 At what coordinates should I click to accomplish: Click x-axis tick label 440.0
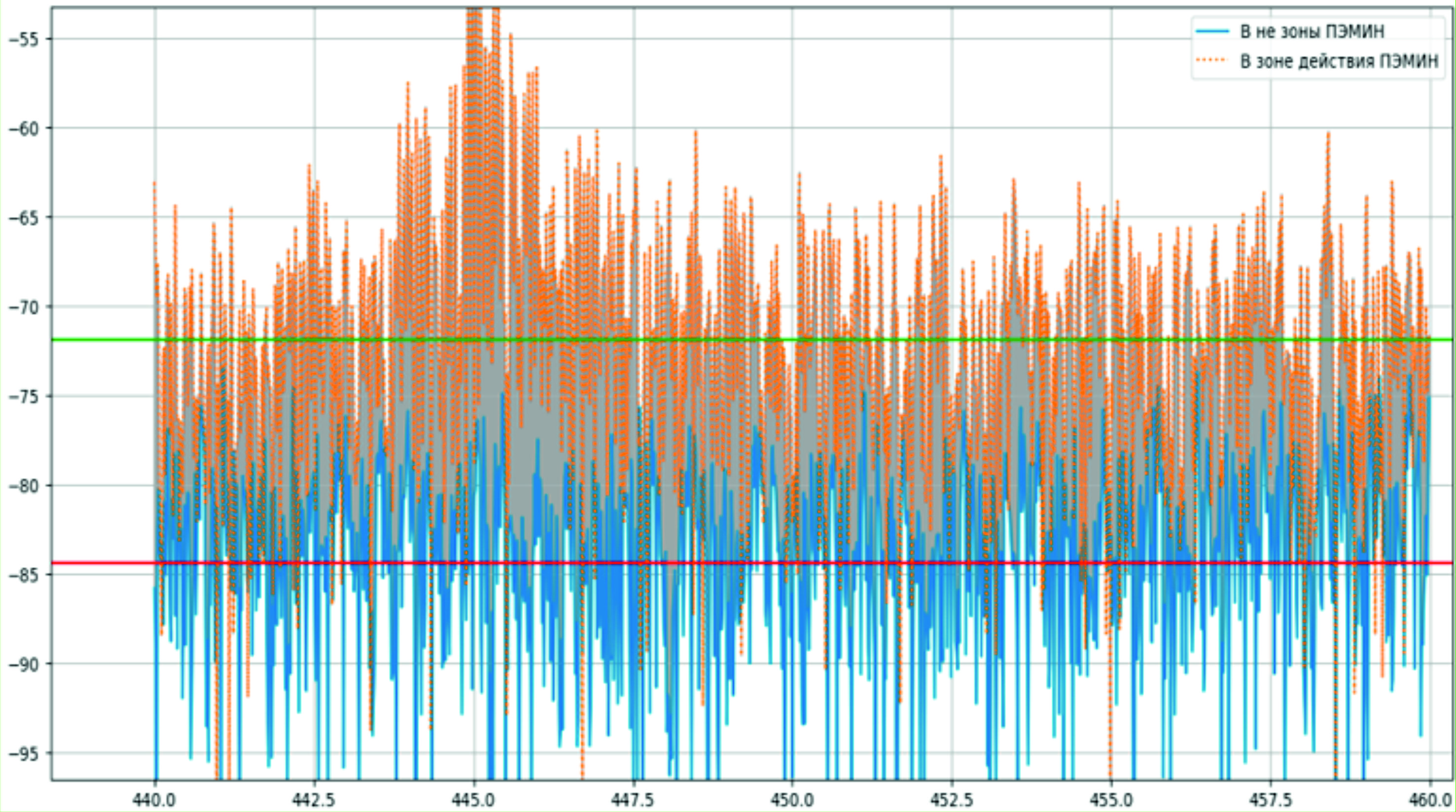pos(155,800)
